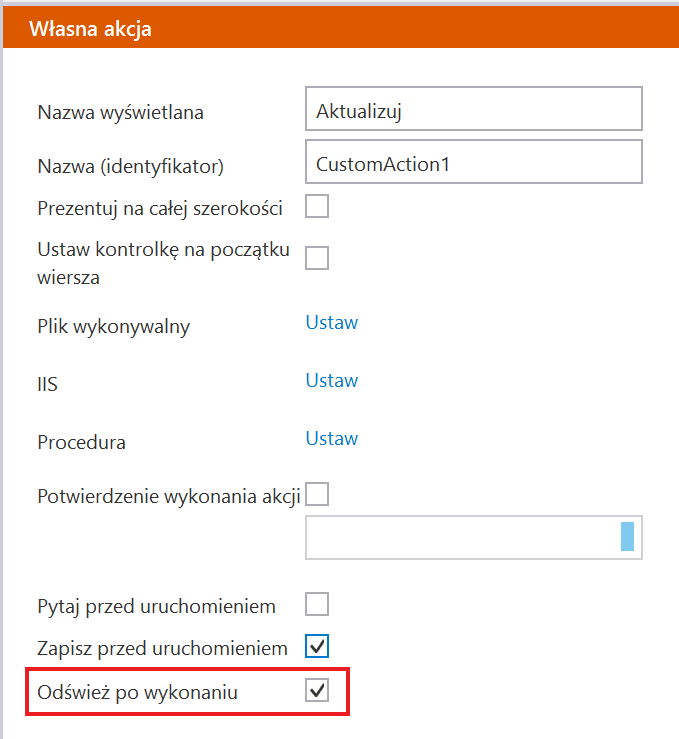Click the Nazwa wyświetlana label text
This screenshot has height=739, width=679.
tap(120, 112)
